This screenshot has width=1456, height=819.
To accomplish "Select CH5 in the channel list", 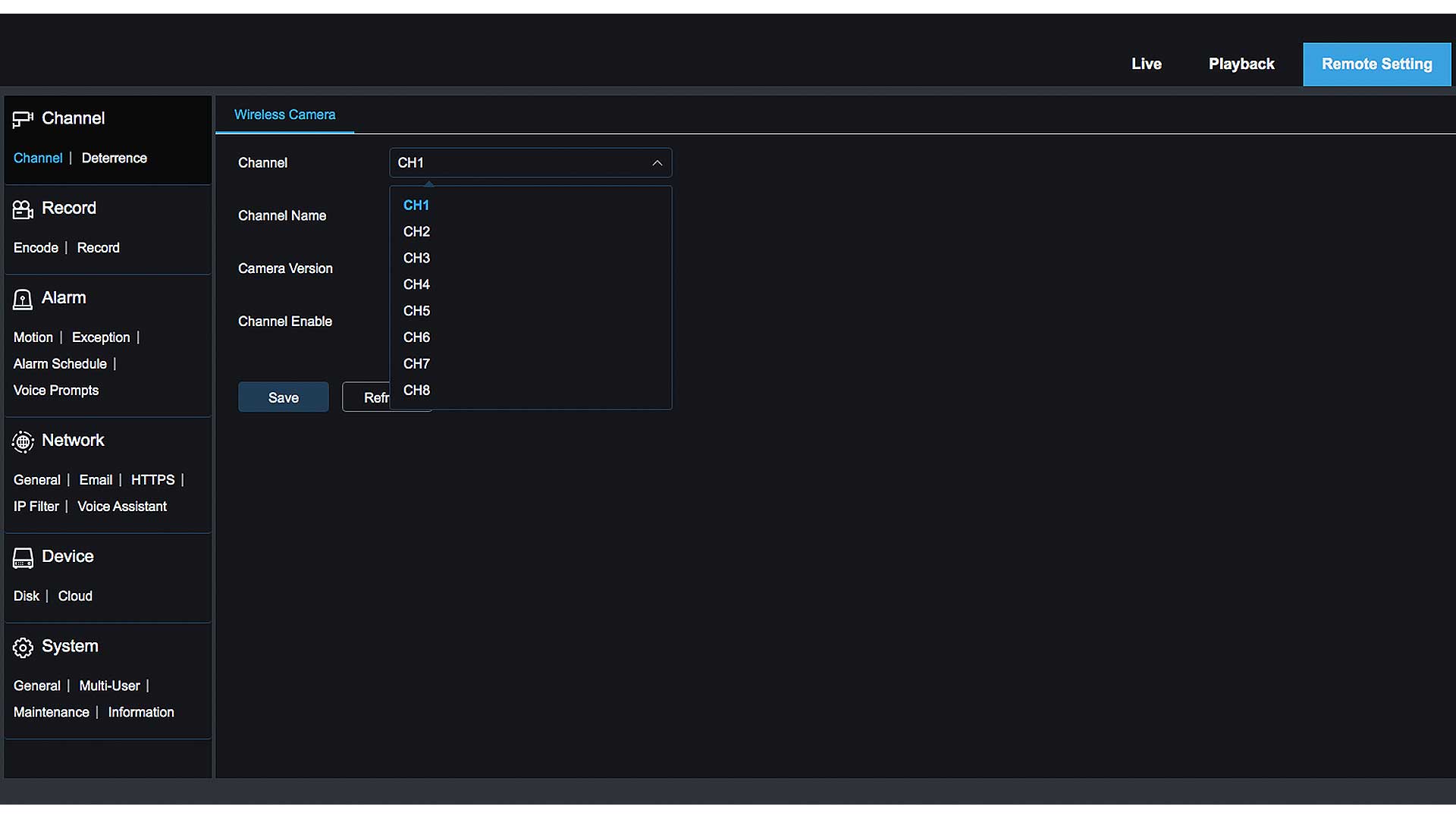I will [416, 311].
